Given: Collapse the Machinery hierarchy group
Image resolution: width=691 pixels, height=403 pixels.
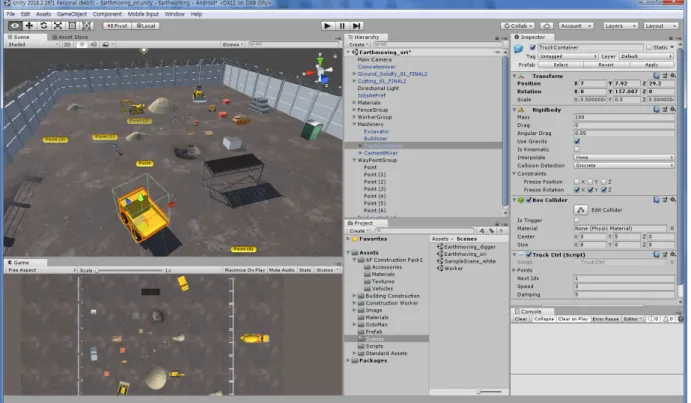Looking at the screenshot, I should point(354,124).
